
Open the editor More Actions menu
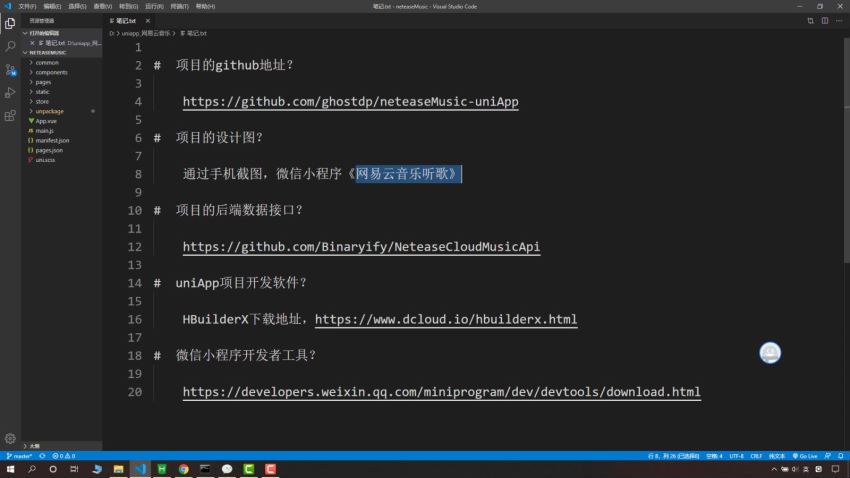tap(839, 21)
